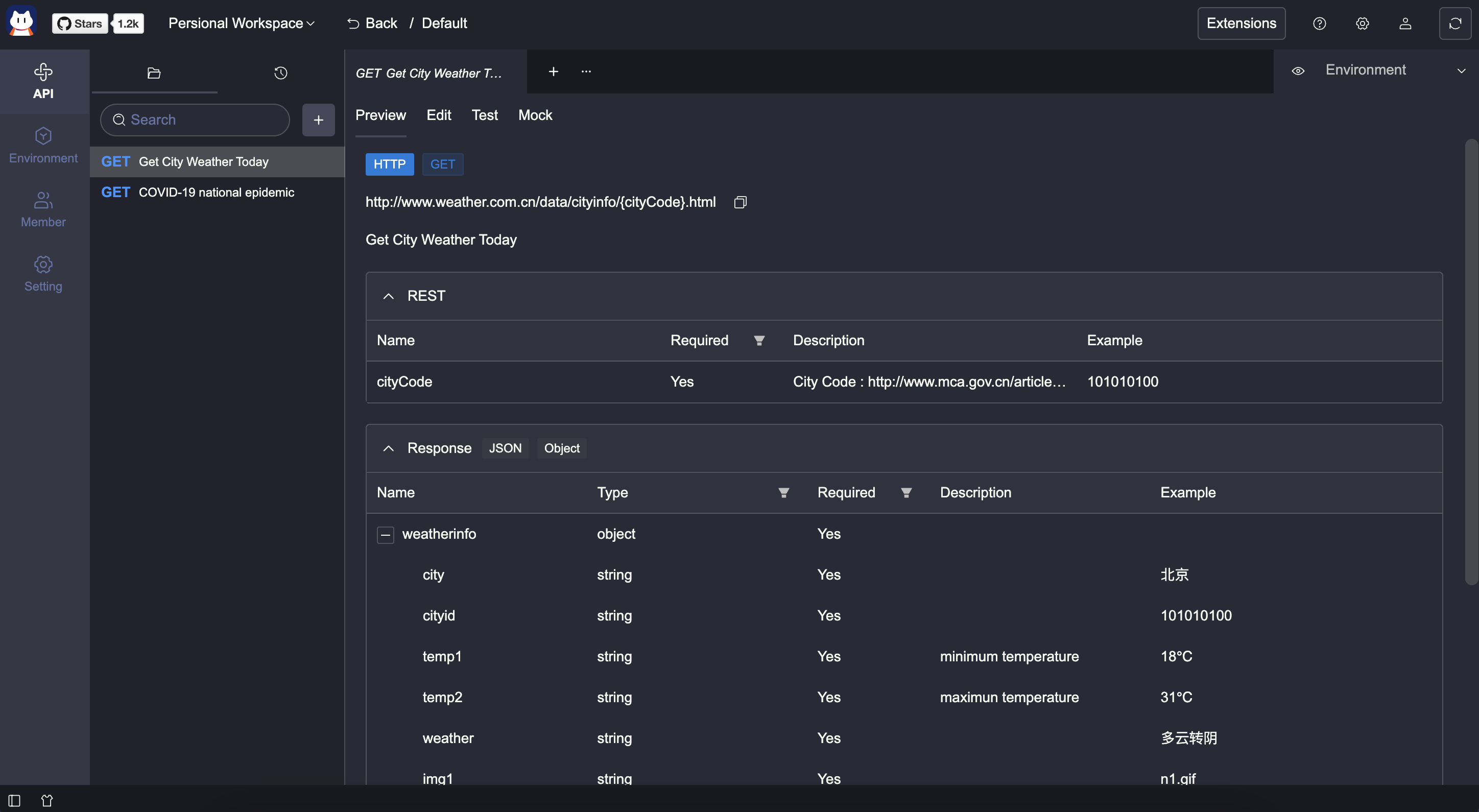Toggle JSON response view
This screenshot has width=1479, height=812.
[x=504, y=448]
